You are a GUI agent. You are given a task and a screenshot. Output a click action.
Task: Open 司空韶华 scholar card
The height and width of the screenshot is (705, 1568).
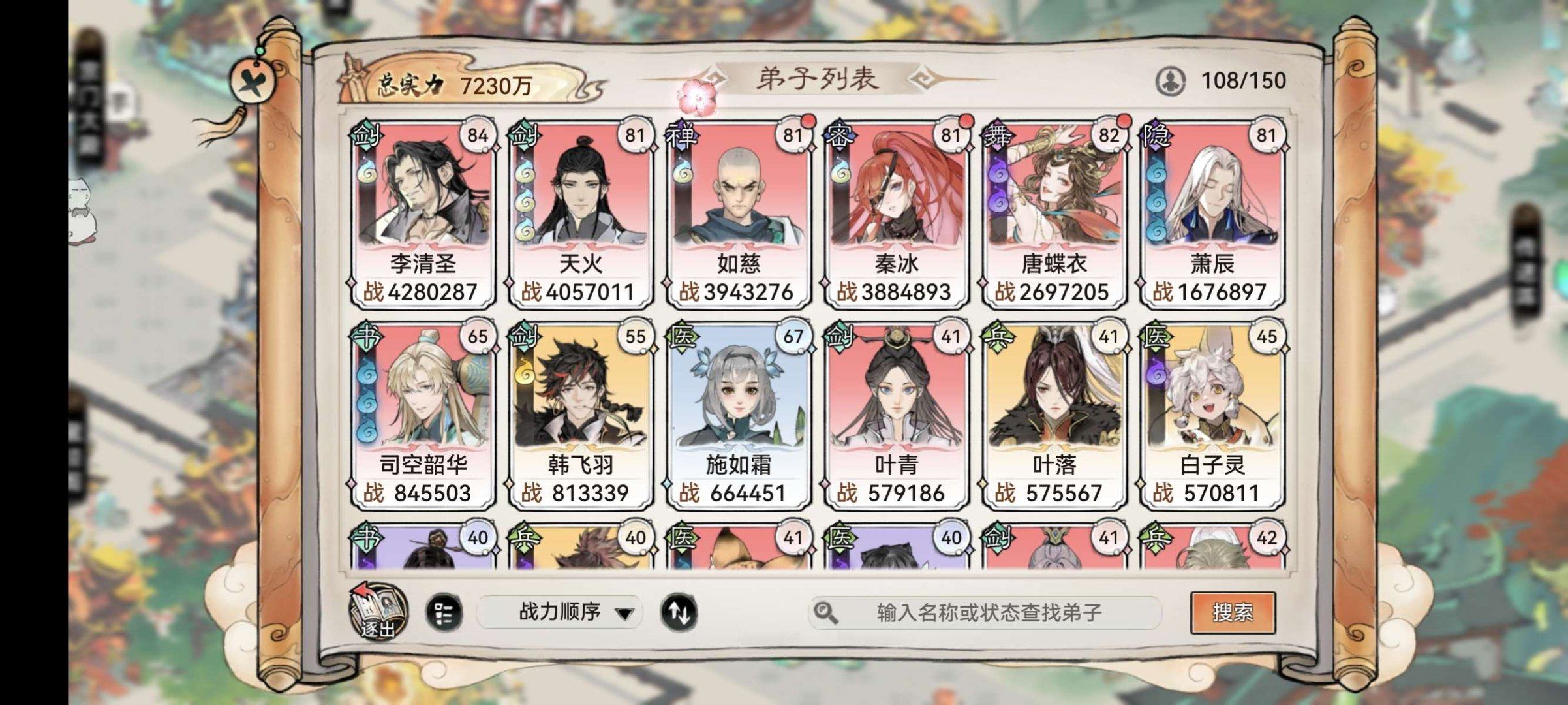coord(423,415)
